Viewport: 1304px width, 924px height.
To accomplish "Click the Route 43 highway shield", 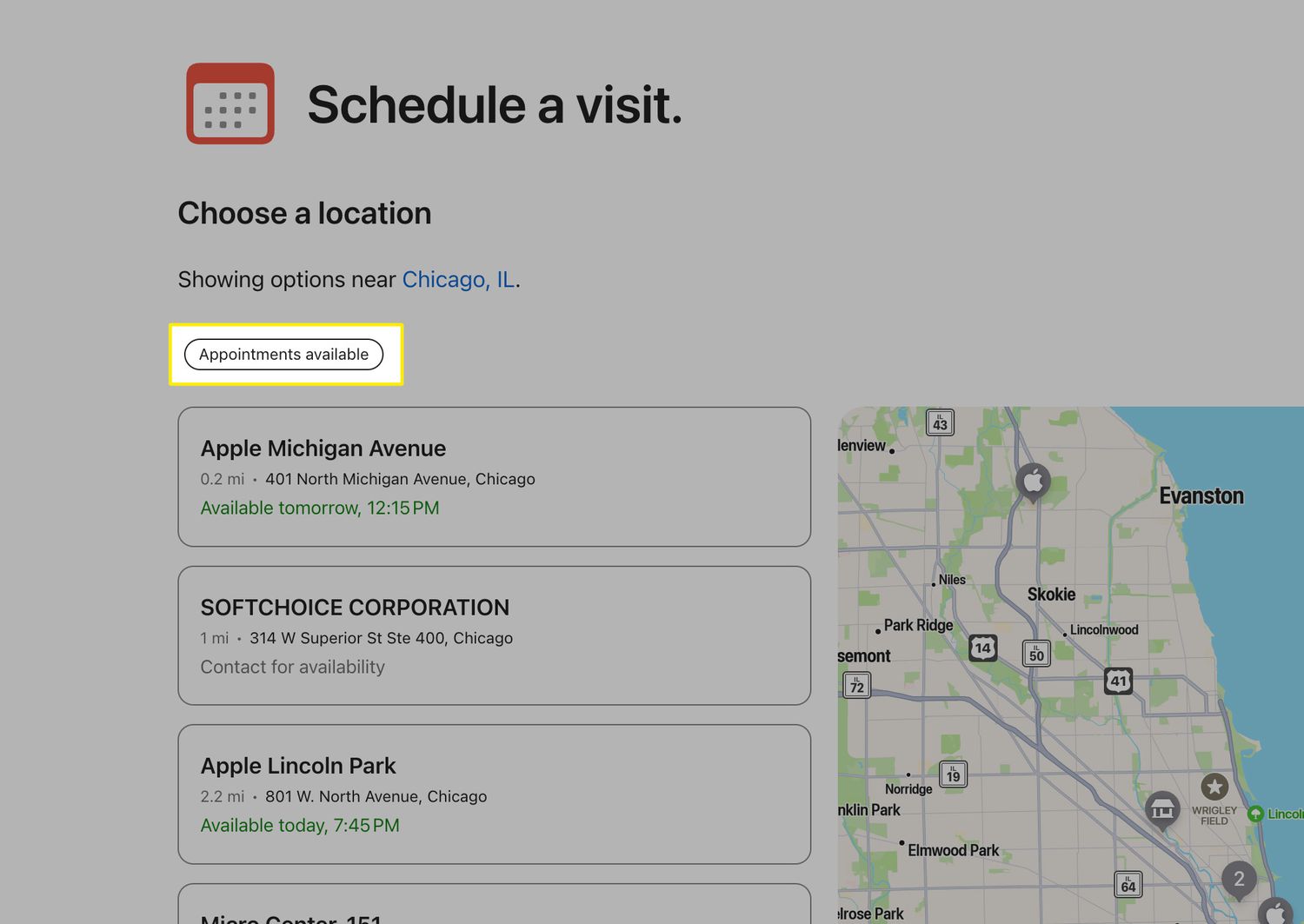I will (x=940, y=422).
